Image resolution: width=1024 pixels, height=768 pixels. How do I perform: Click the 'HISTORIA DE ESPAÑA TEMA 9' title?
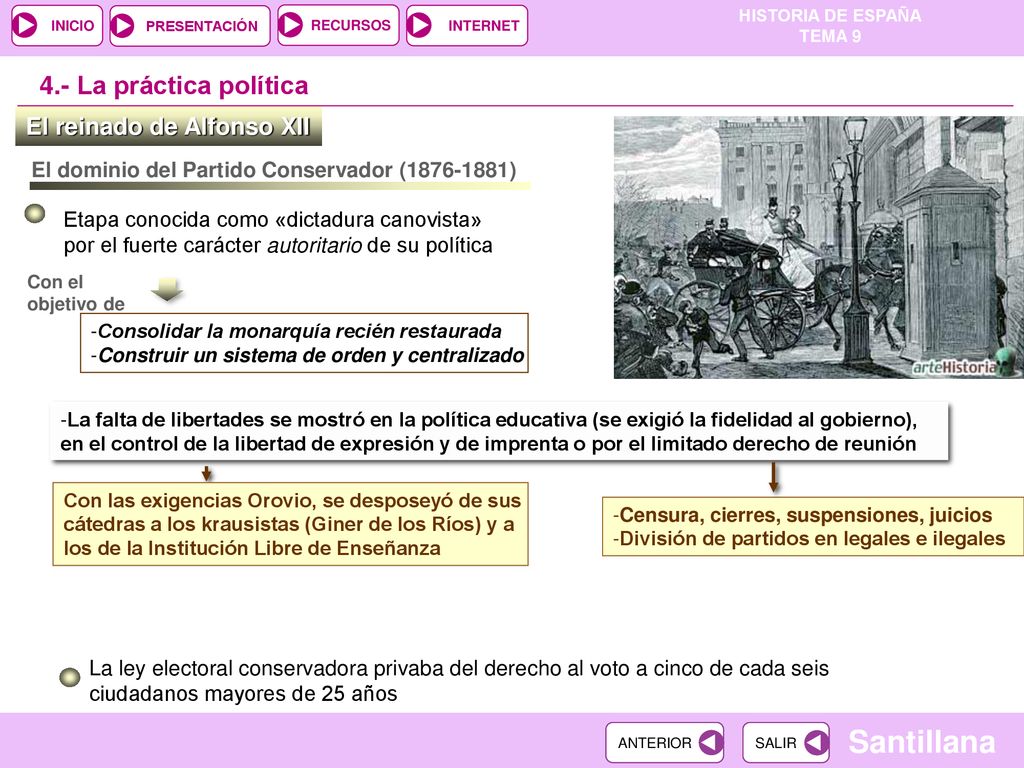coord(829,25)
